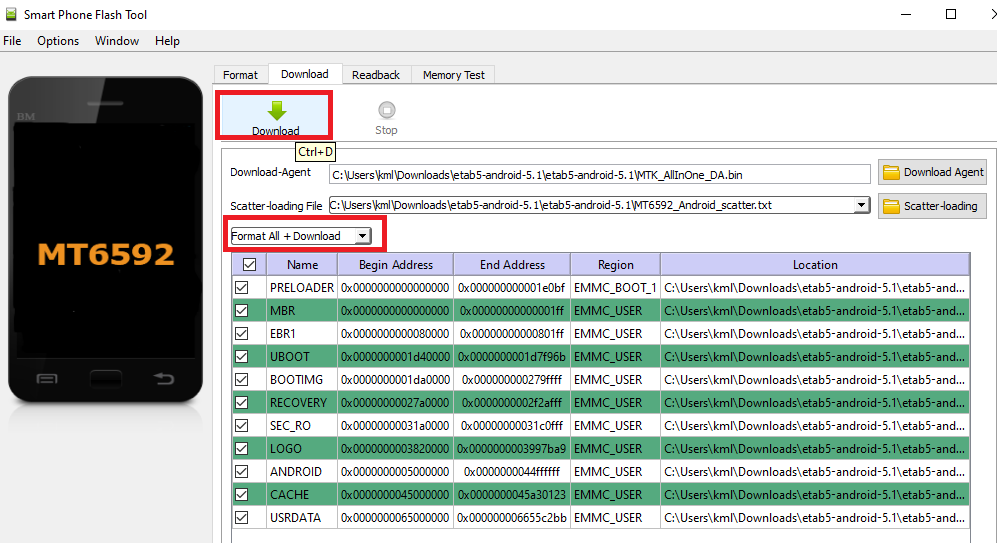The width and height of the screenshot is (997, 543).
Task: Select the ANDROID name cell
Action: [302, 471]
